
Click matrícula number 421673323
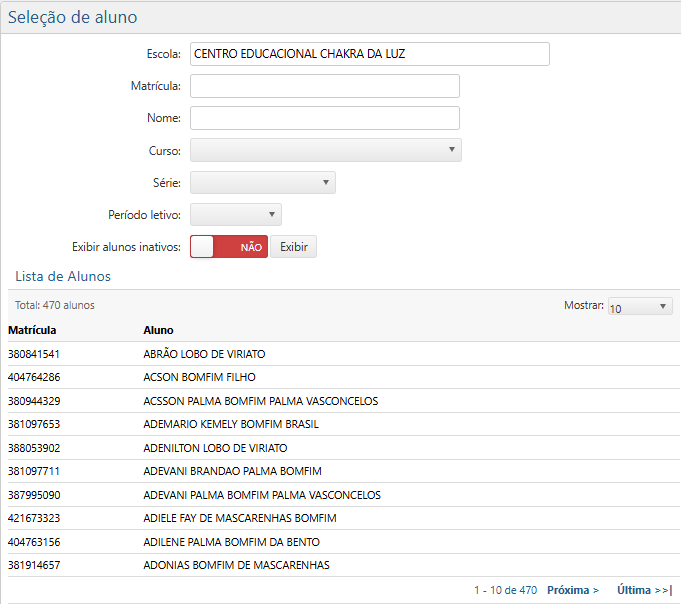(x=34, y=518)
